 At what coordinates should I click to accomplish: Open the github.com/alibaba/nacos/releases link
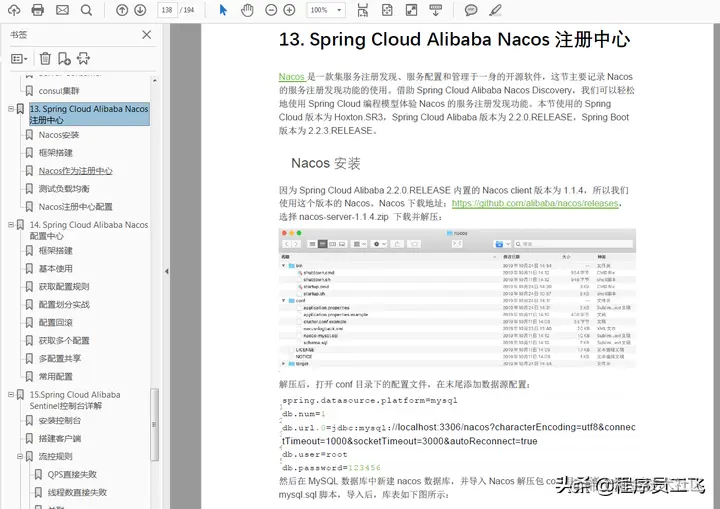click(x=535, y=203)
